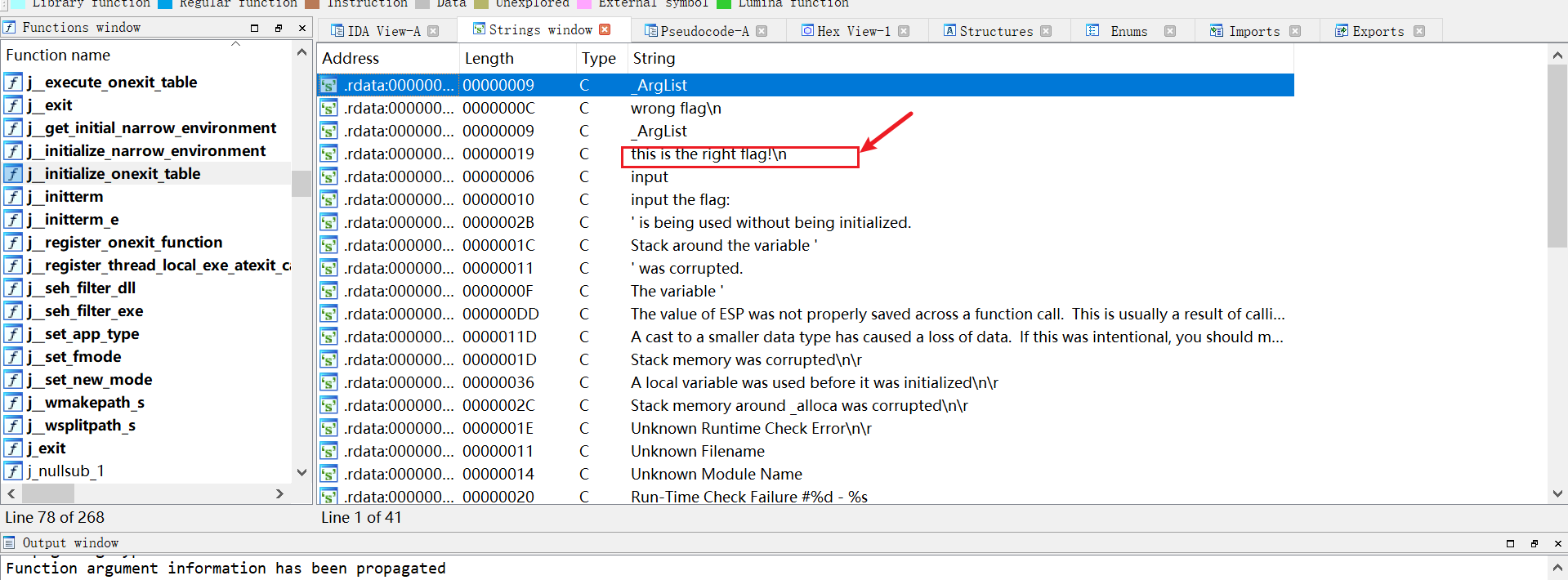Close the Hex View-1 tab
The width and height of the screenshot is (1568, 580).
pos(904,31)
